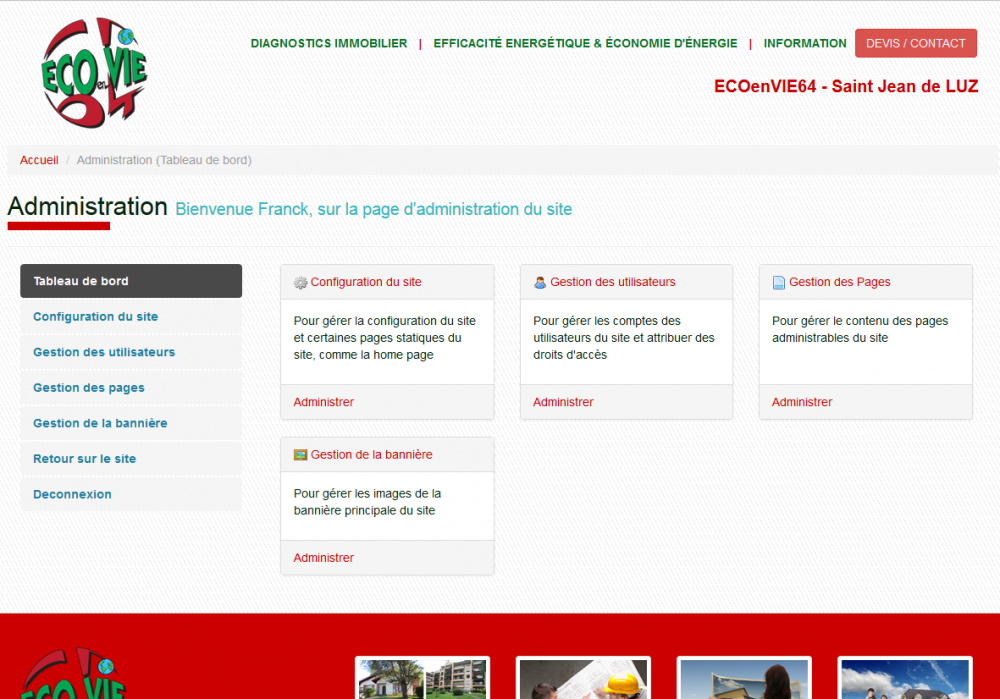1000x699 pixels.
Task: Open the yellow hard hat thumbnail in footer
Action: pyautogui.click(x=583, y=679)
